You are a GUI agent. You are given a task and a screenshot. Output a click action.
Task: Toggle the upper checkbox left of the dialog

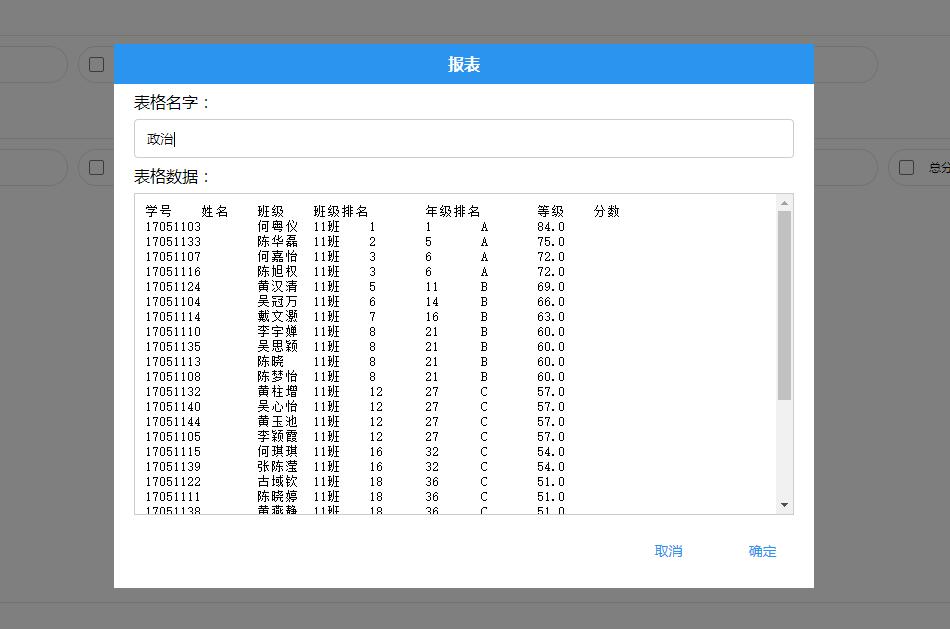pos(96,65)
